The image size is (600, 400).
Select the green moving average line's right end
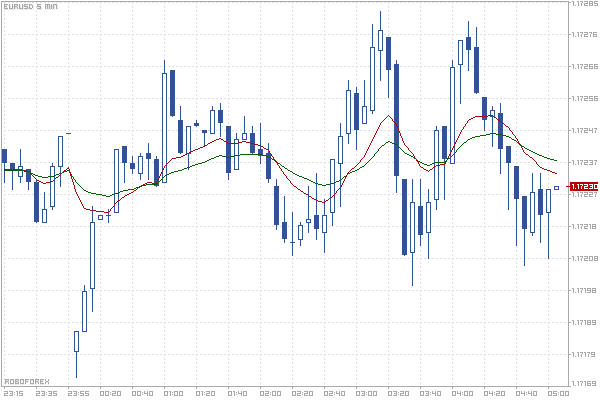(x=557, y=161)
